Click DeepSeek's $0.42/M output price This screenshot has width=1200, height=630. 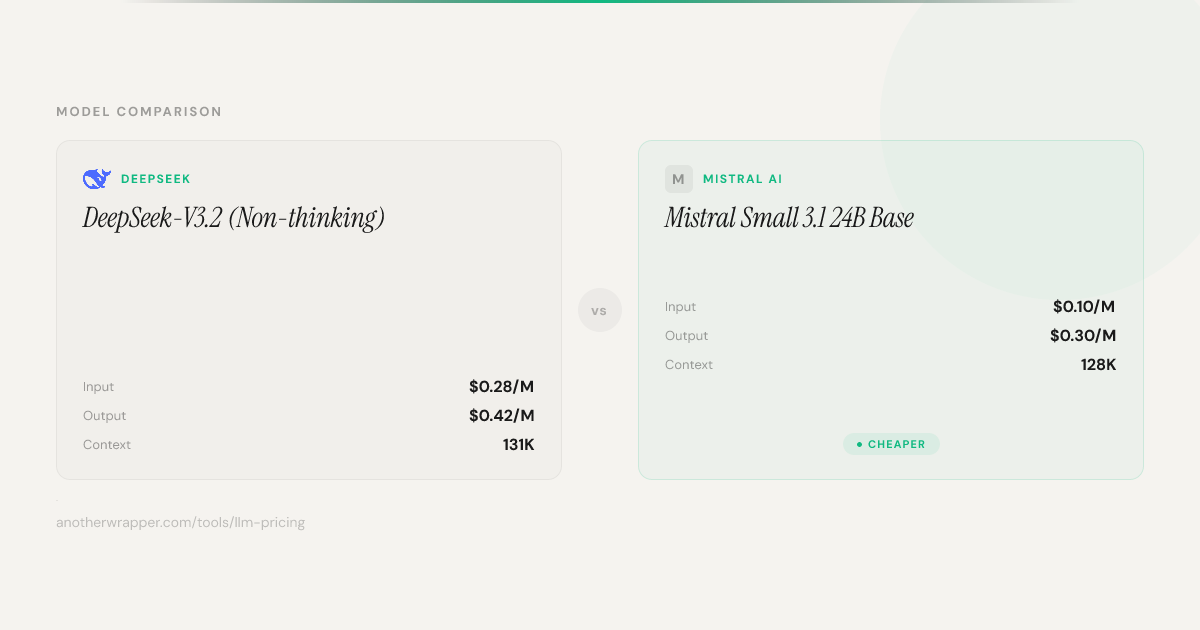point(501,416)
